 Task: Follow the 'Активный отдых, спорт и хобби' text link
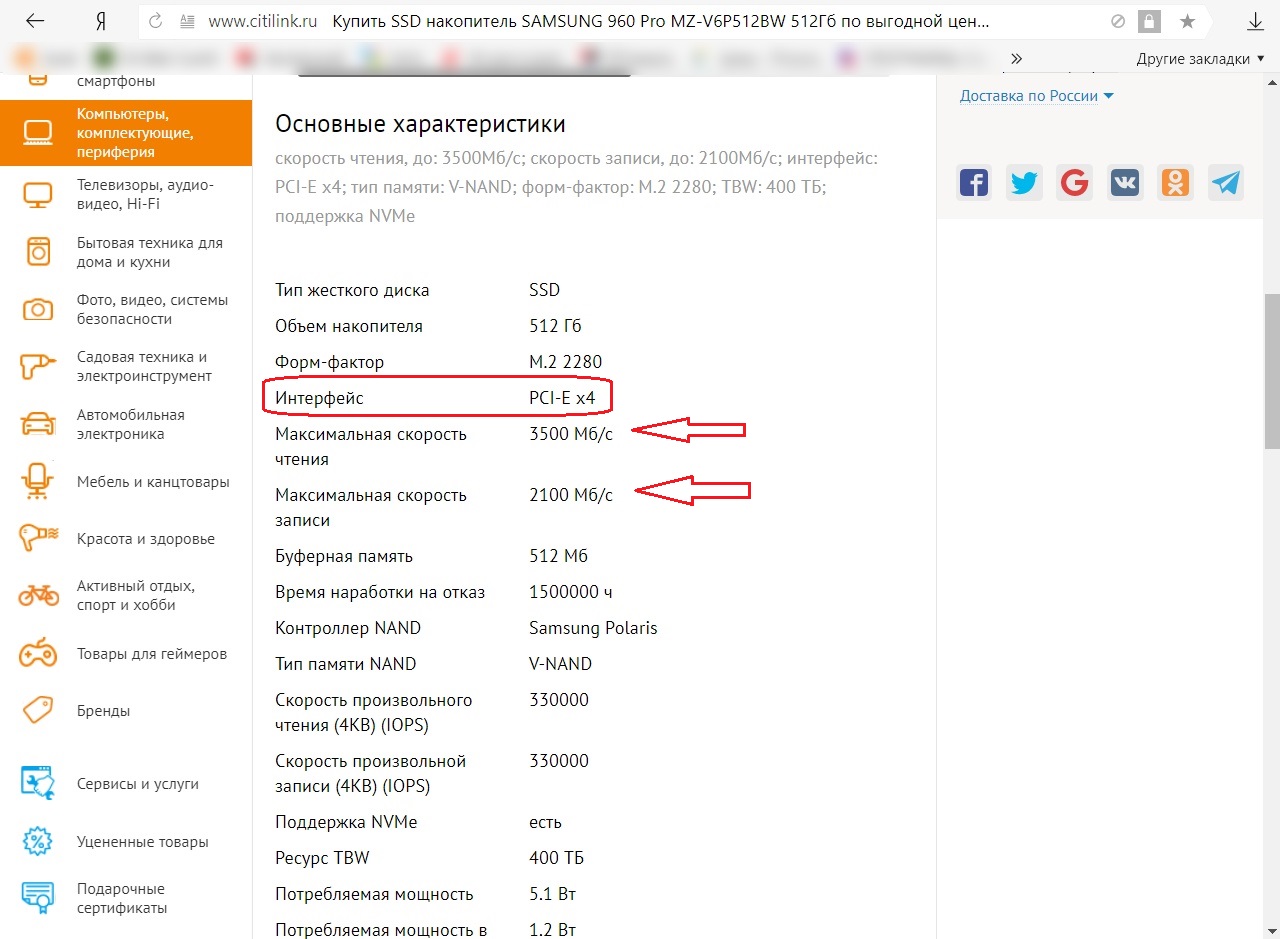(136, 595)
